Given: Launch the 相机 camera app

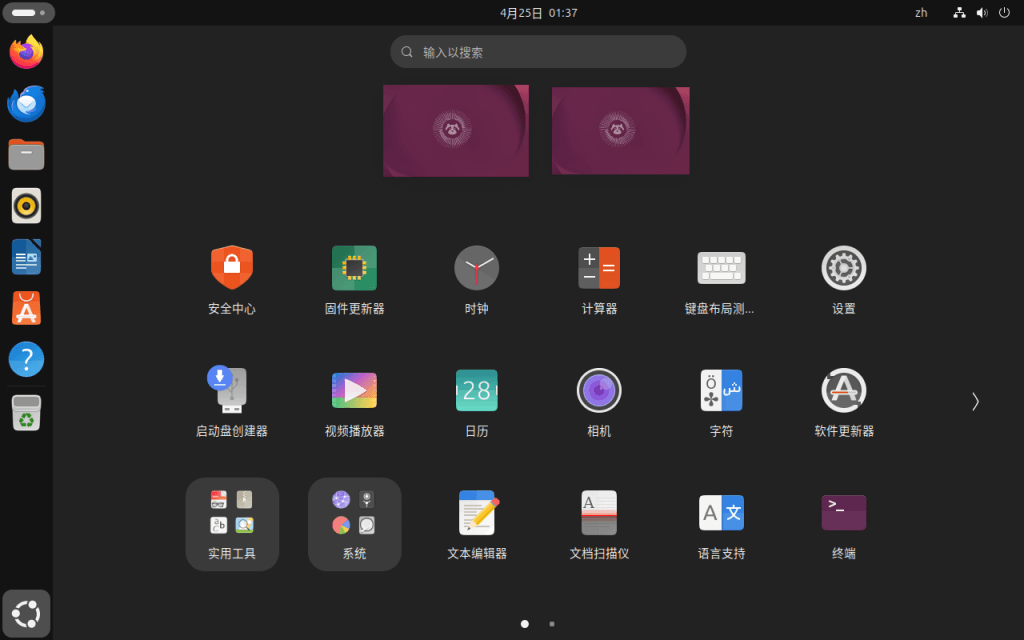Looking at the screenshot, I should point(599,402).
